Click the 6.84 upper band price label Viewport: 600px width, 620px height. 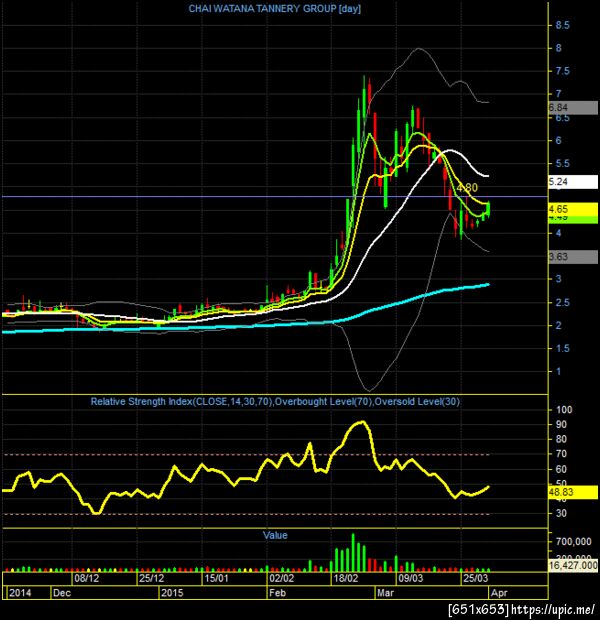click(573, 108)
